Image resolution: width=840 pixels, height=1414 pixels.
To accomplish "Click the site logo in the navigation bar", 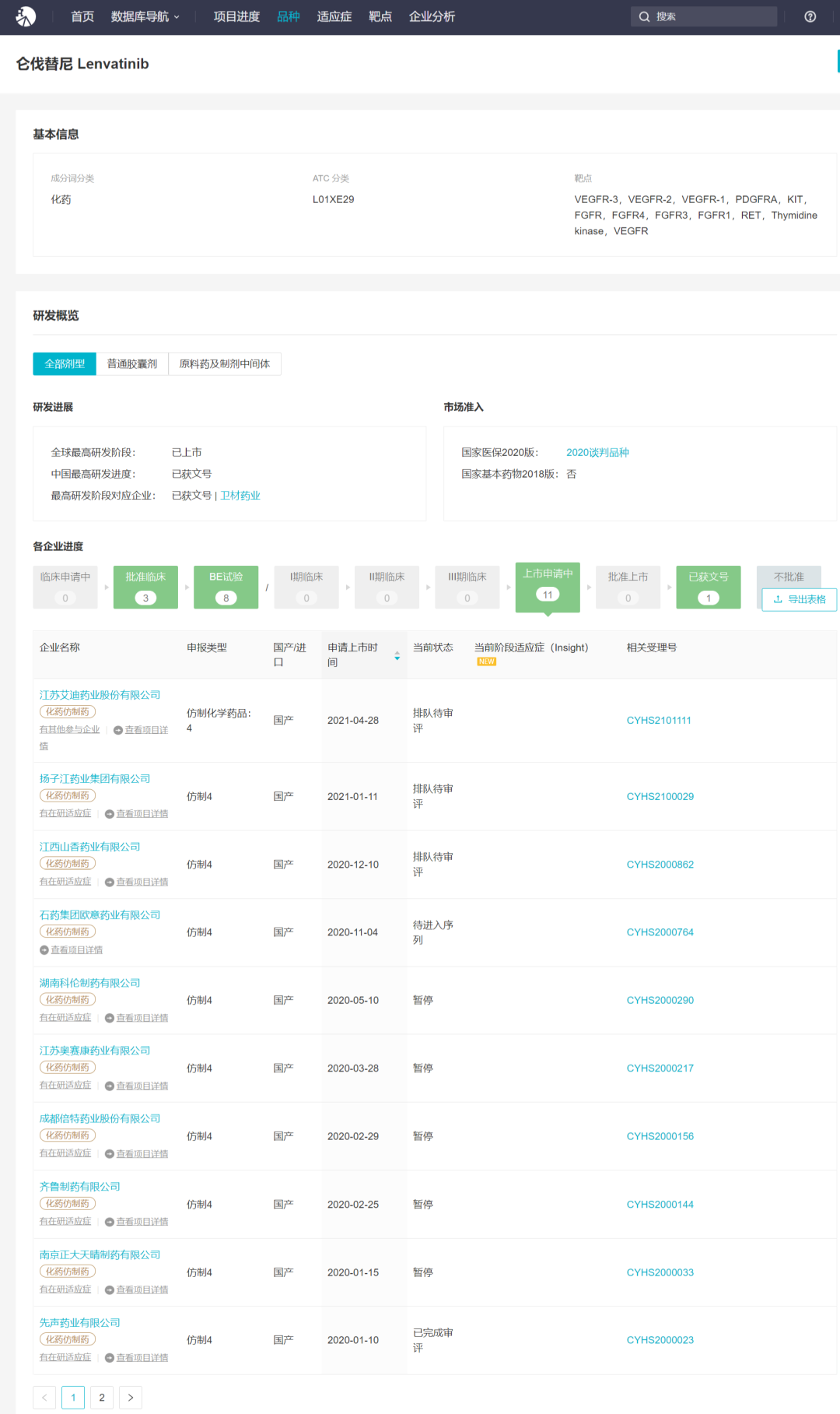I will [26, 16].
